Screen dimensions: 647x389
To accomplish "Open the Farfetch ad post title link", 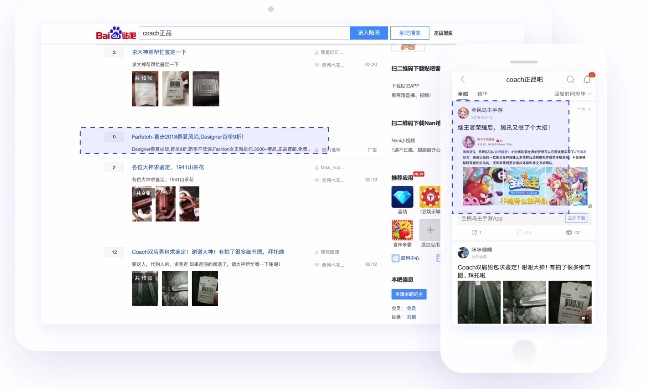I will 188,137.
